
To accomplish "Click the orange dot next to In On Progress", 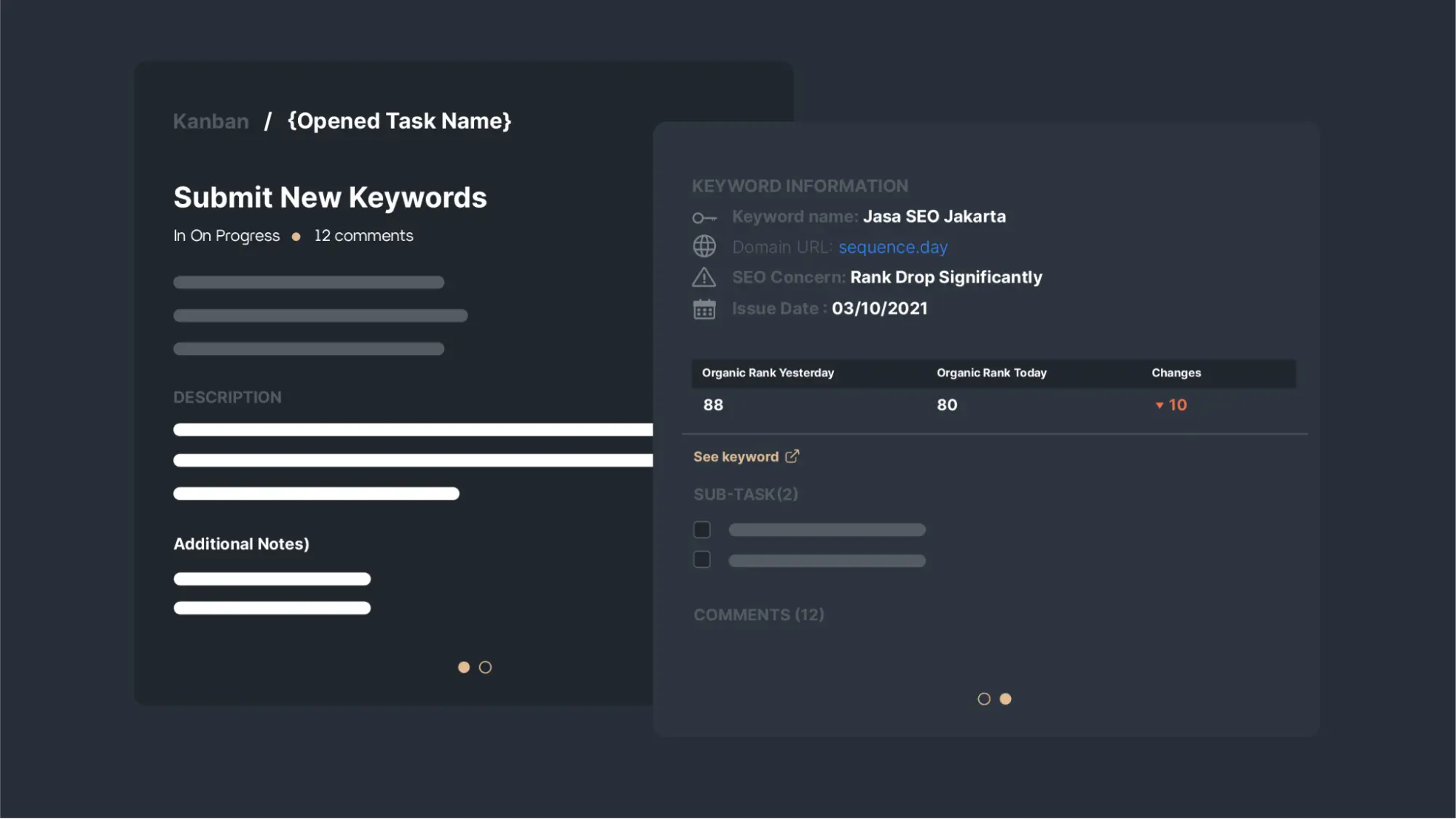I will [x=296, y=237].
